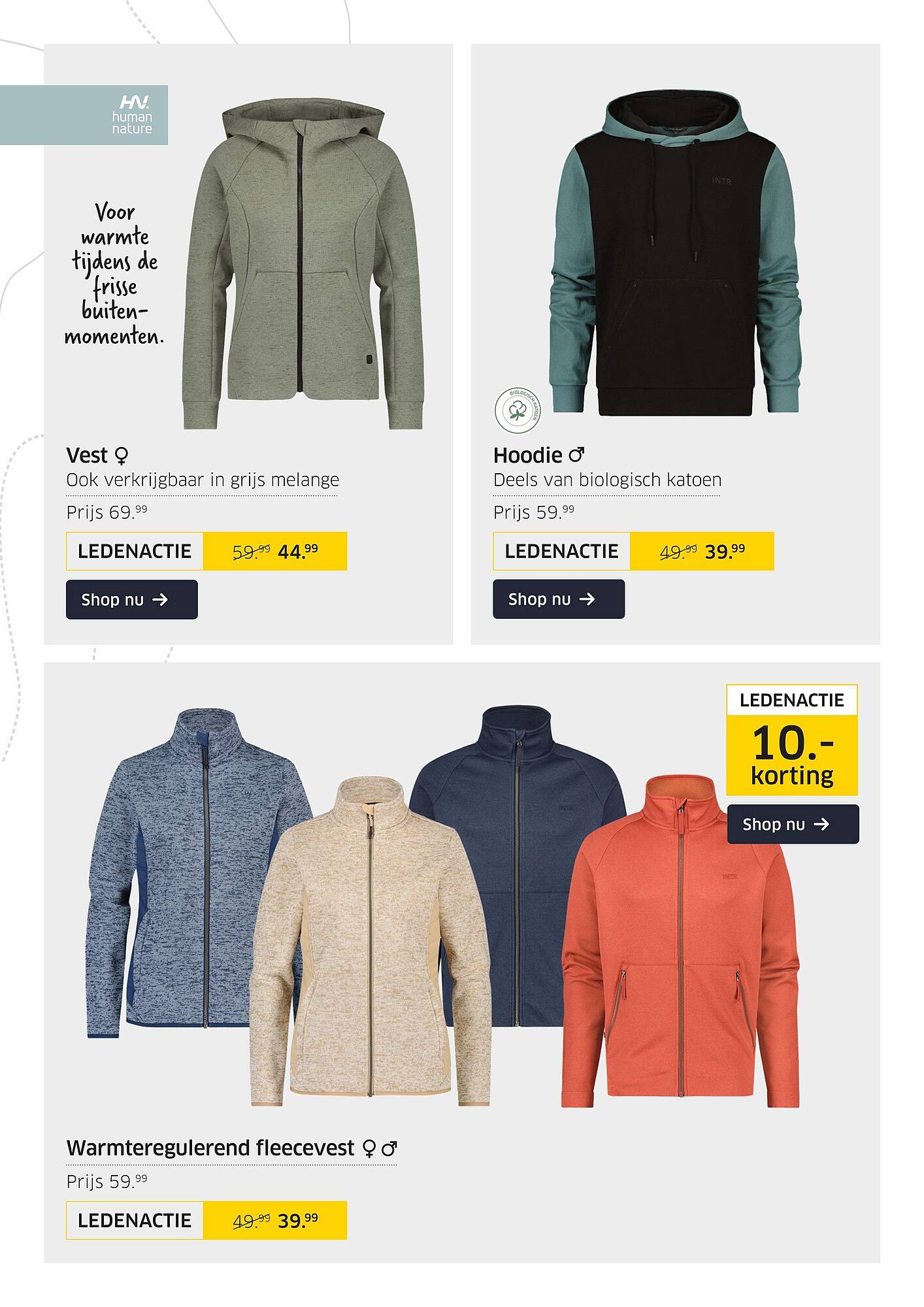Click the male symbol beside Warmteregulerend fleecevest
The image size is (924, 1307).
389,1148
